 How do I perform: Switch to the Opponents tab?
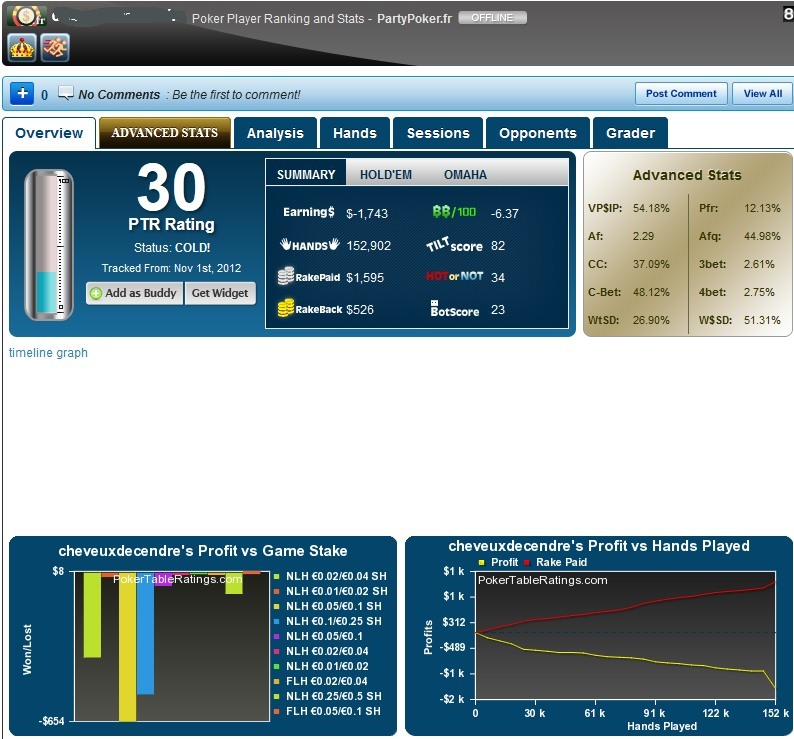(538, 133)
